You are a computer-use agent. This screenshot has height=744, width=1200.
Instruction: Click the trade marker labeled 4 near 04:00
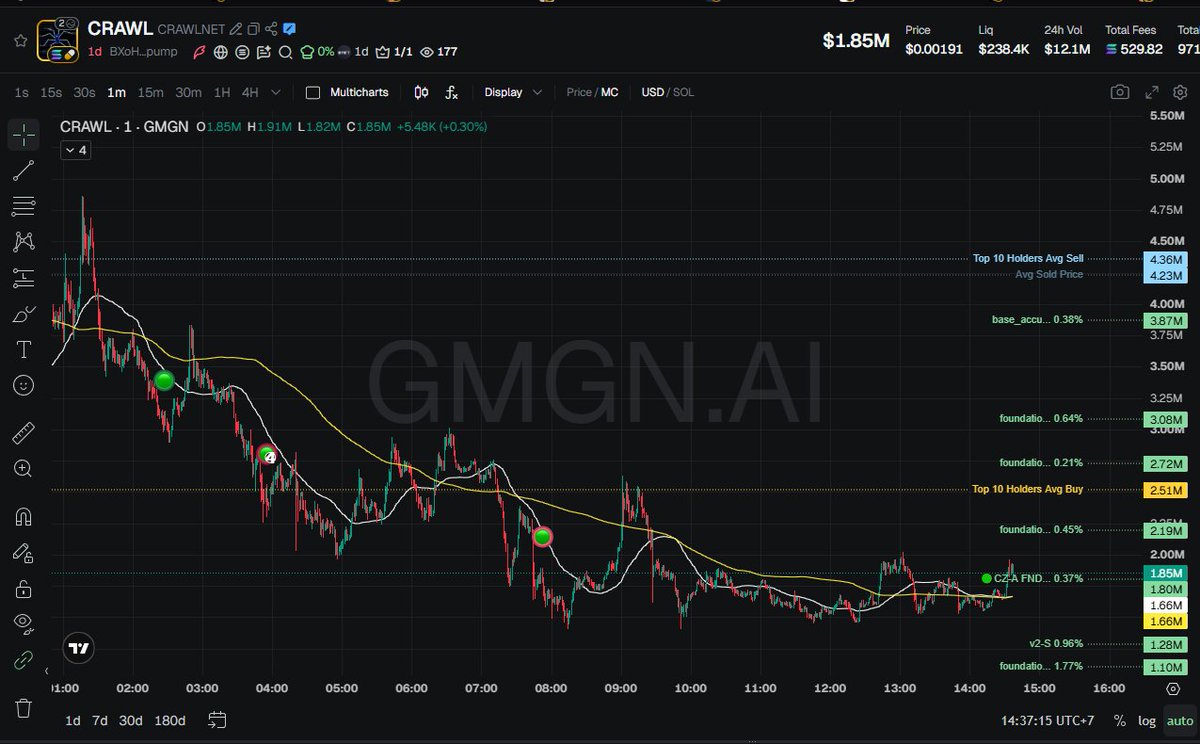[x=267, y=455]
